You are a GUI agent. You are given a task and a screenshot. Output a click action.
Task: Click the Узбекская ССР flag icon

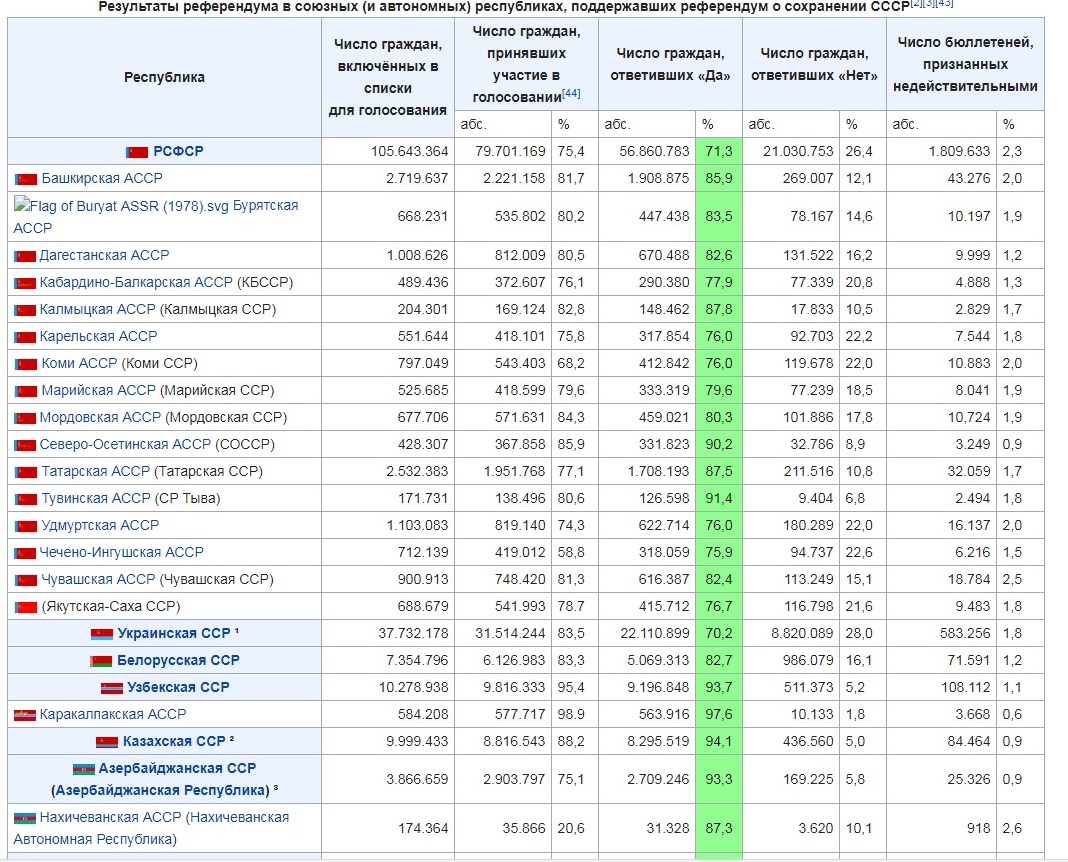click(x=111, y=688)
